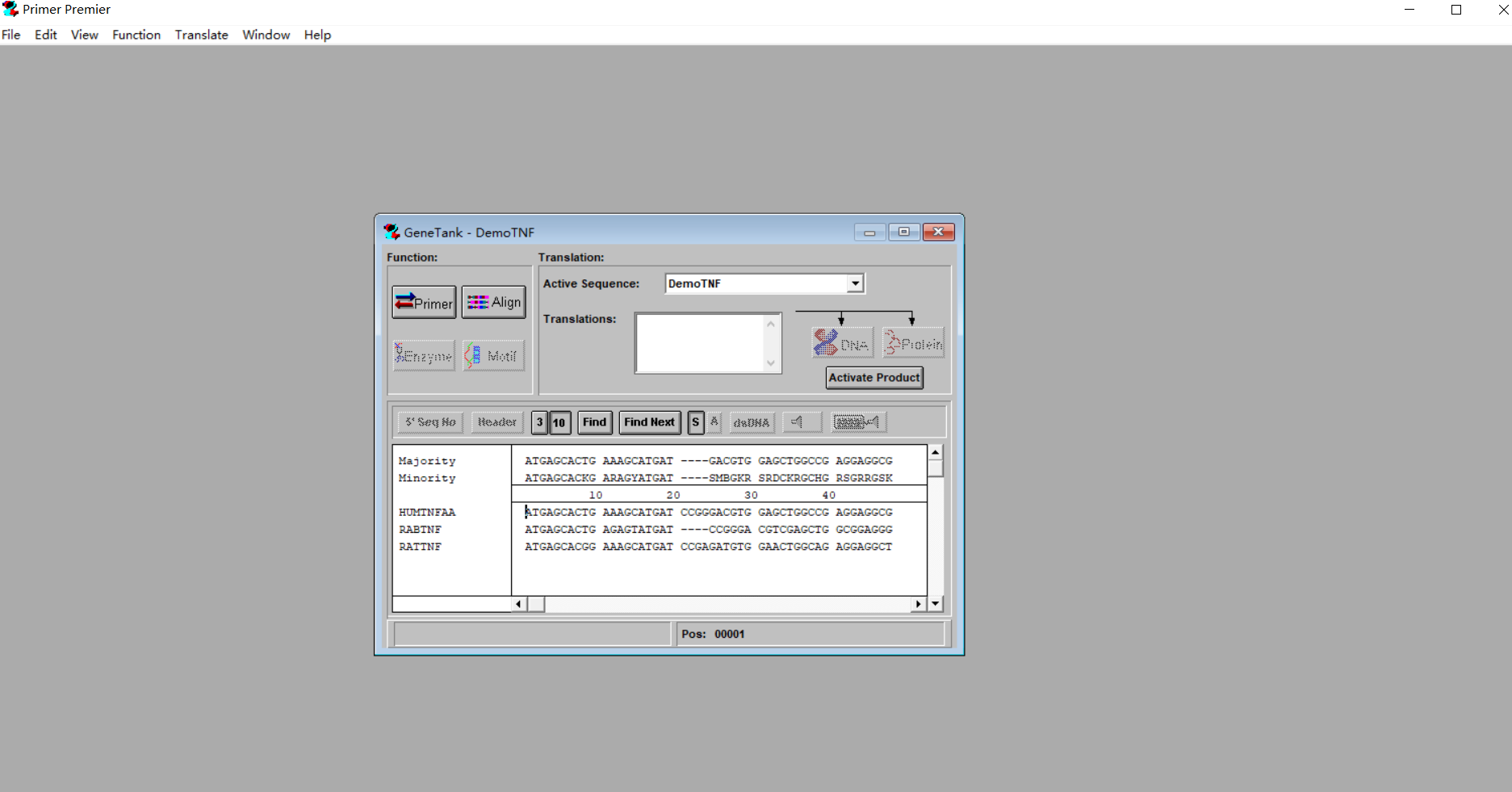Toggle the dsDNA display button
The image size is (1512, 792).
coord(752,422)
